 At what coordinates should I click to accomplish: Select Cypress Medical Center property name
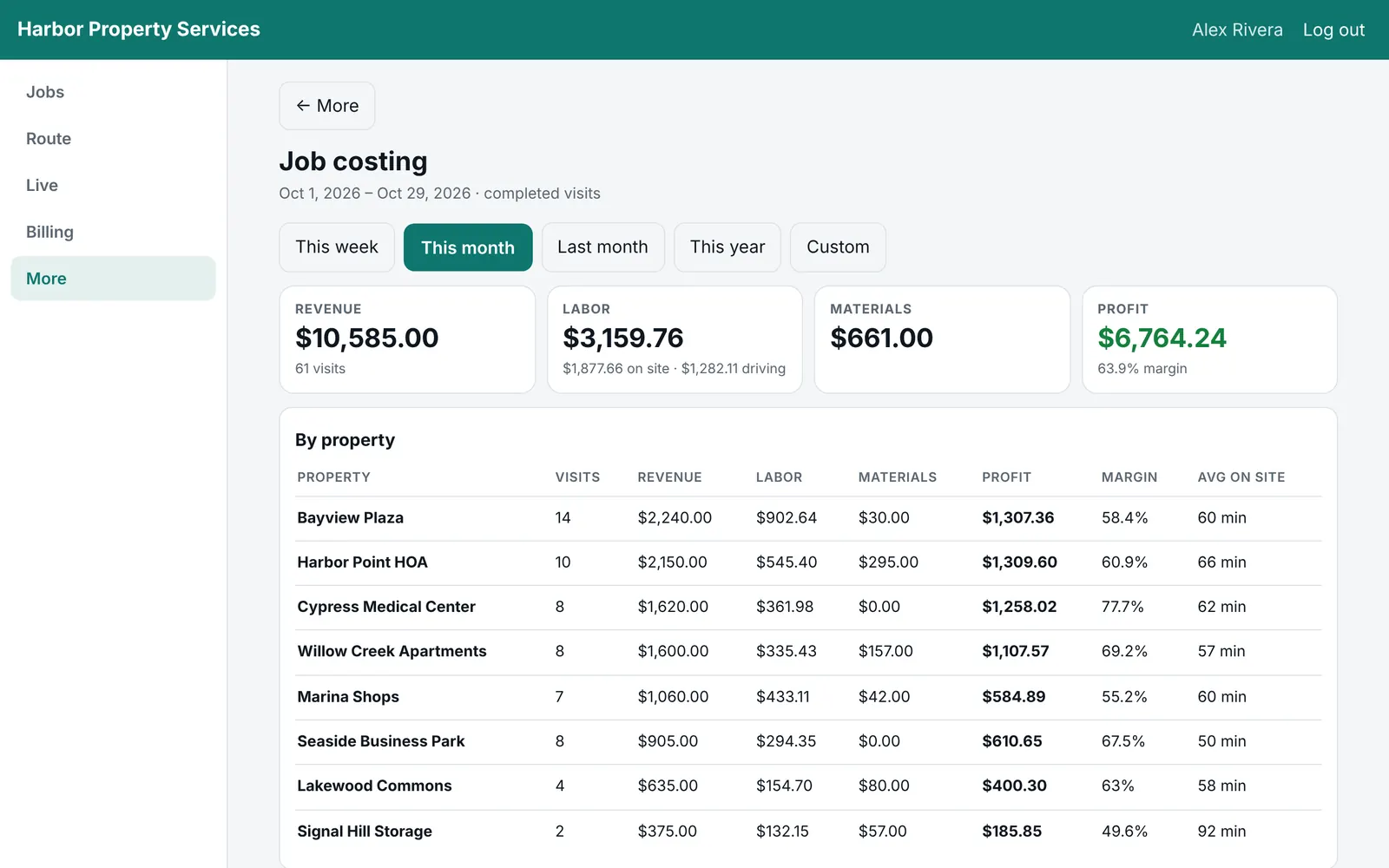click(386, 607)
